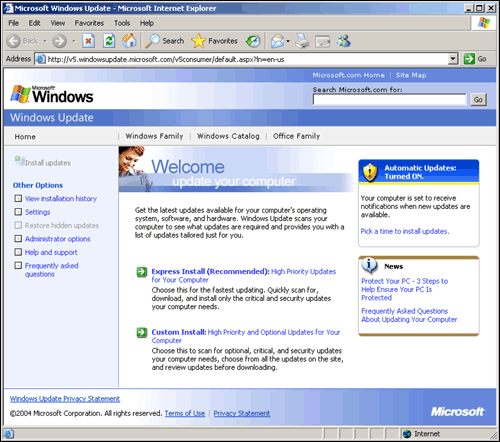Go to Home page icon
500x442 pixels.
tap(129, 41)
